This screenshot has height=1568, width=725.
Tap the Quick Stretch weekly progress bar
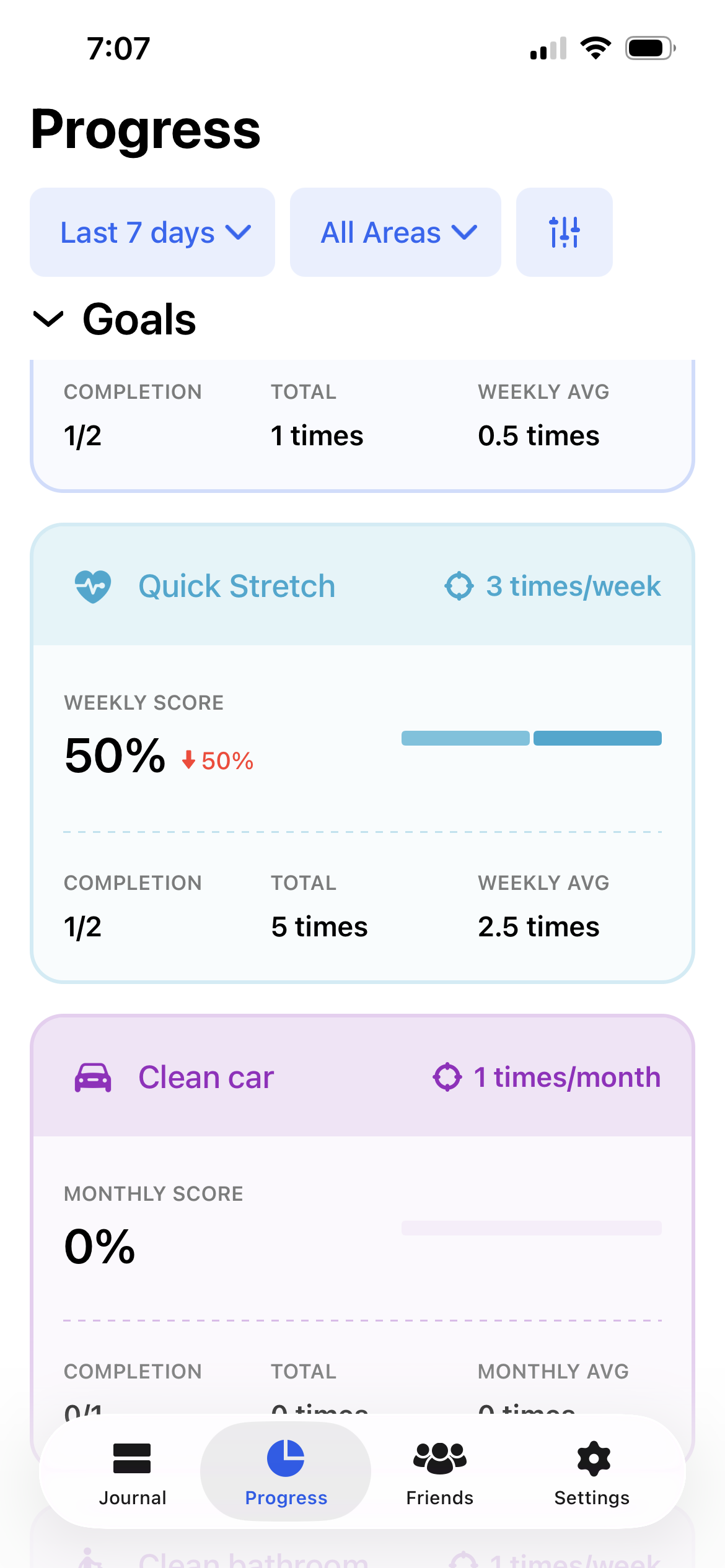tap(532, 738)
